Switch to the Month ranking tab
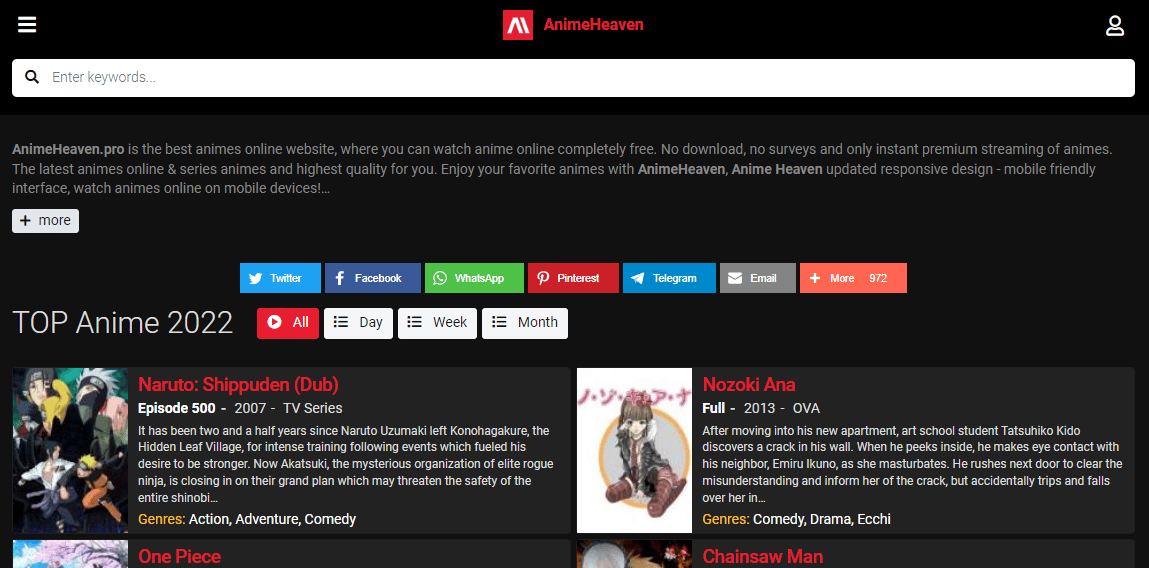1149x568 pixels. pos(525,322)
